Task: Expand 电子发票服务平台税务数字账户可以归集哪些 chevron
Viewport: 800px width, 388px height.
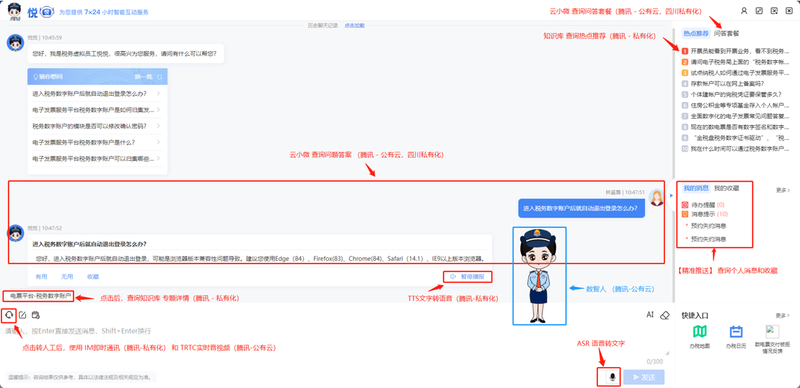Action: click(x=159, y=158)
